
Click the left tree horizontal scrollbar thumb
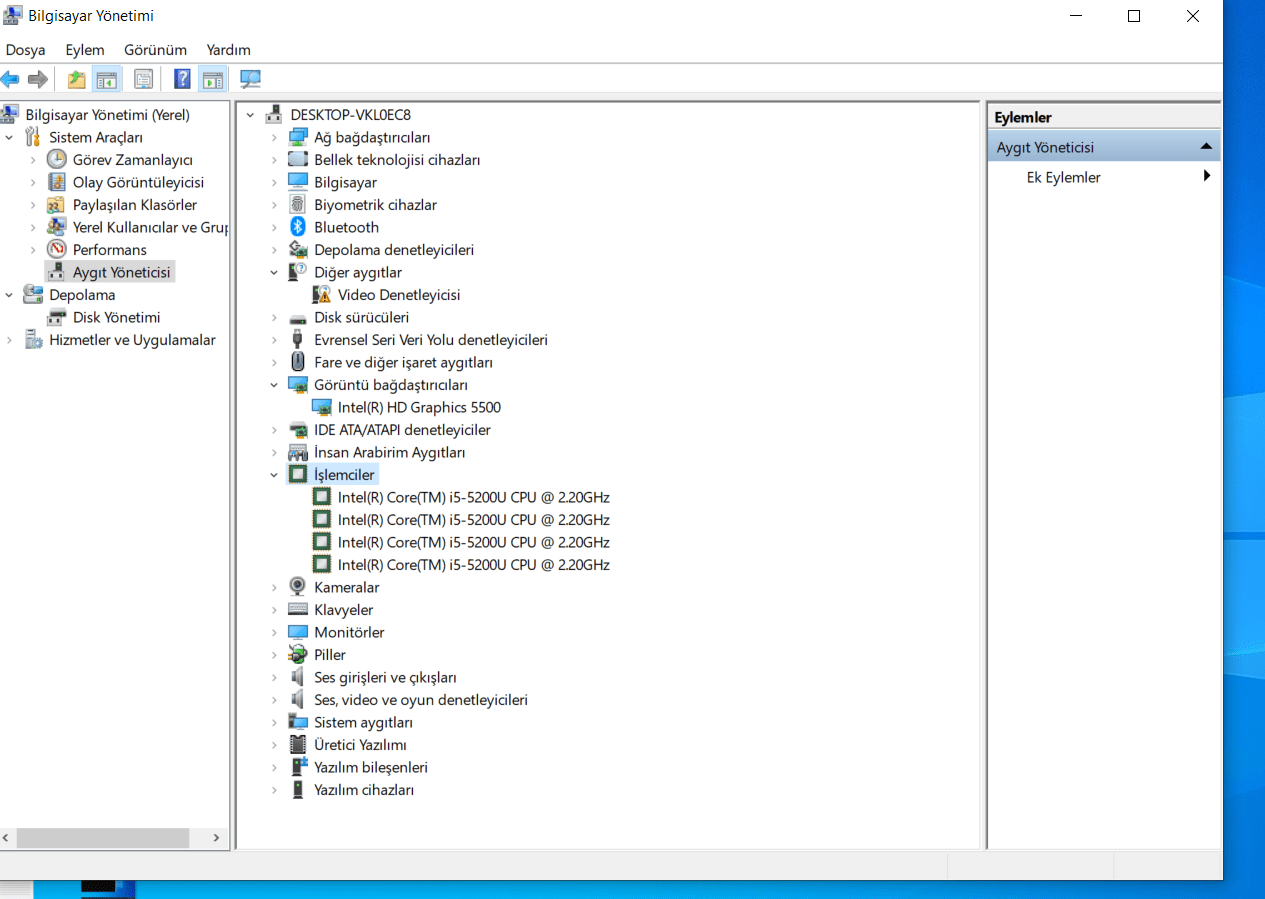tap(102, 838)
